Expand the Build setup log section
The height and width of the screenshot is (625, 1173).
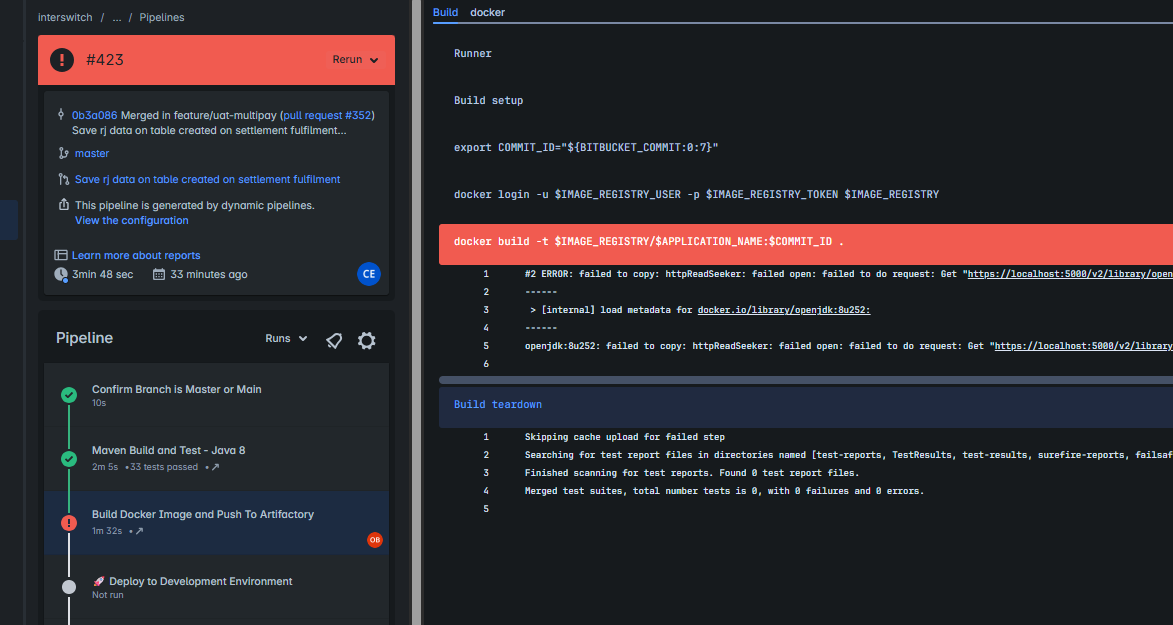pos(488,101)
